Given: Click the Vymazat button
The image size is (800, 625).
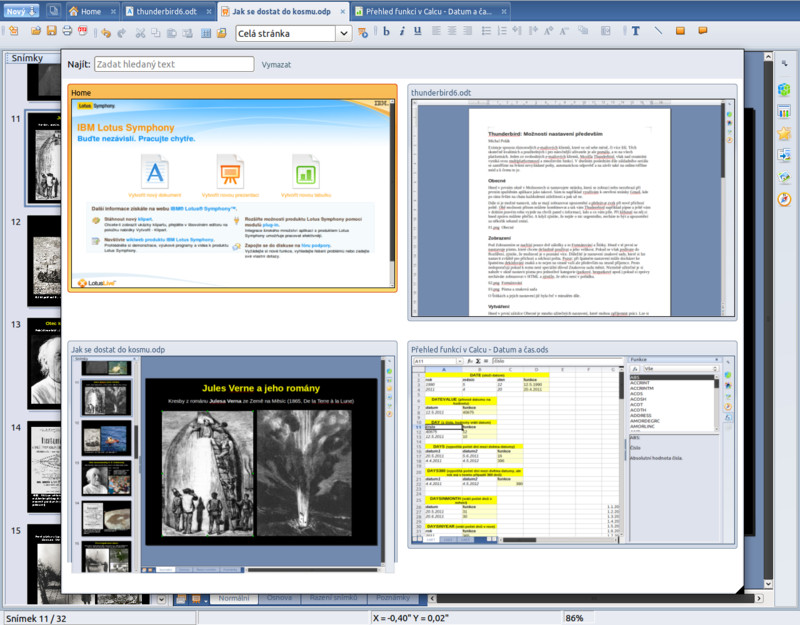Looking at the screenshot, I should [x=276, y=65].
